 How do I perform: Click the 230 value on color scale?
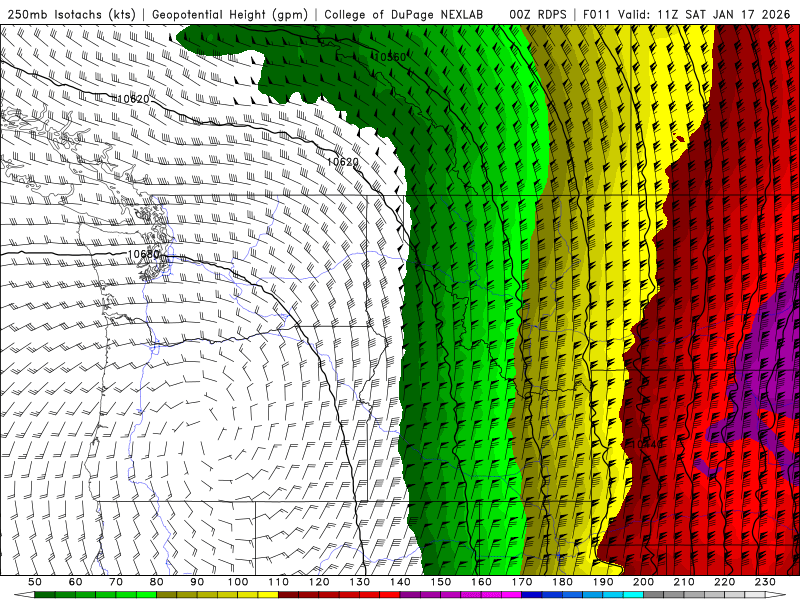(x=765, y=582)
